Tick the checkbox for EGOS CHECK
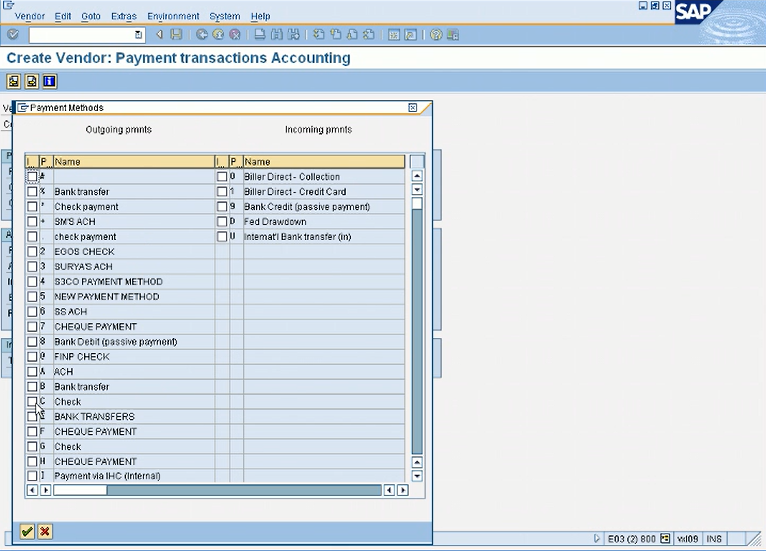Viewport: 766px width, 551px height. coord(32,252)
